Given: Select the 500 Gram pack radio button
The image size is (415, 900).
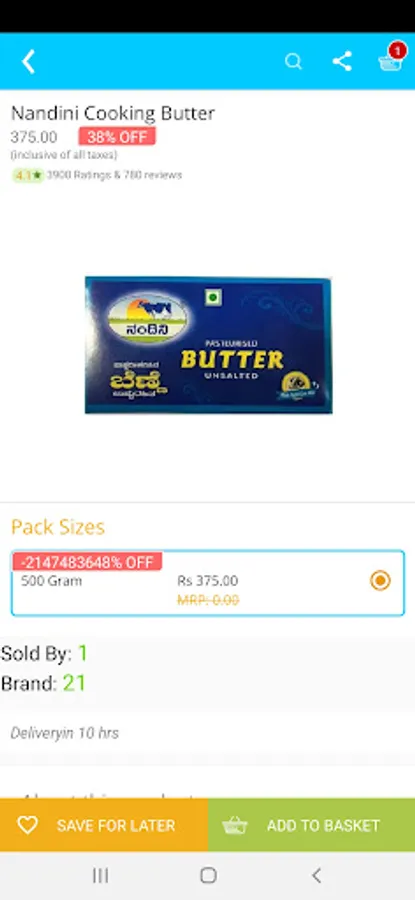Looking at the screenshot, I should (380, 581).
